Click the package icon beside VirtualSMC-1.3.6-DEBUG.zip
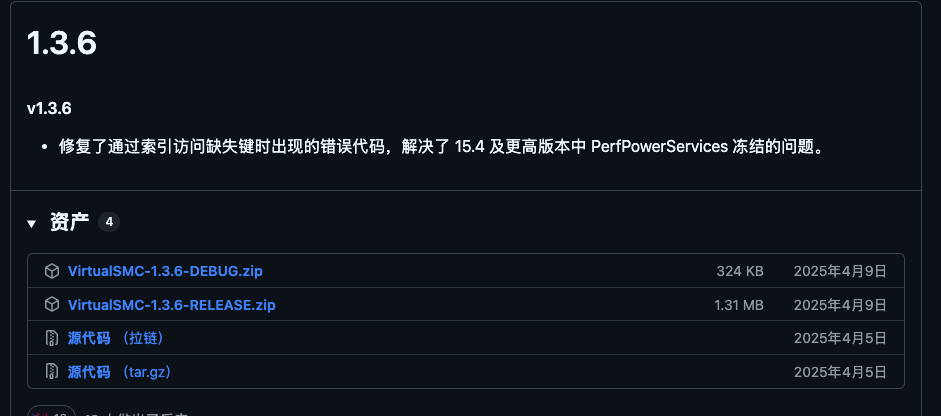The image size is (941, 416). (x=52, y=271)
